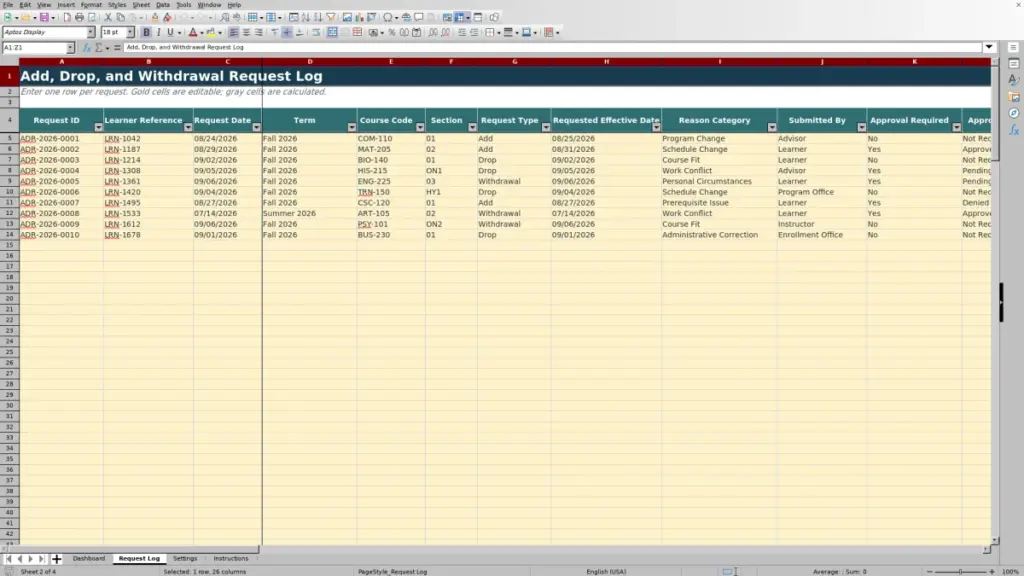
Task: Click the formula input line
Action: click(552, 48)
